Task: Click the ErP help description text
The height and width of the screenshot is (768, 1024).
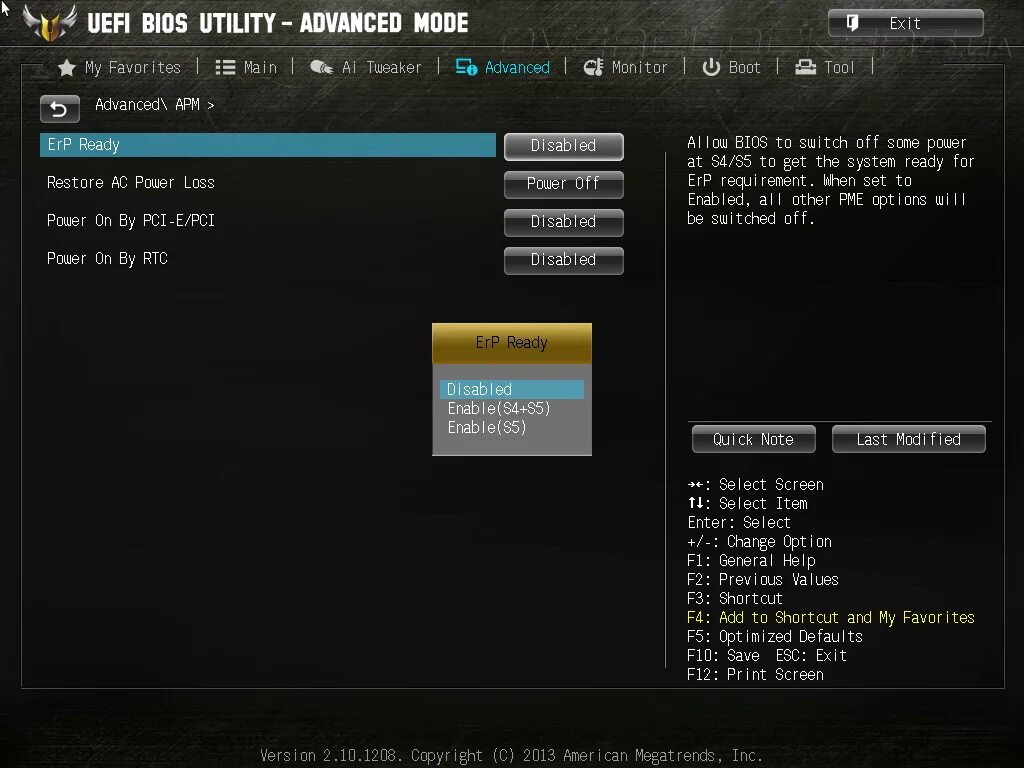Action: (831, 180)
